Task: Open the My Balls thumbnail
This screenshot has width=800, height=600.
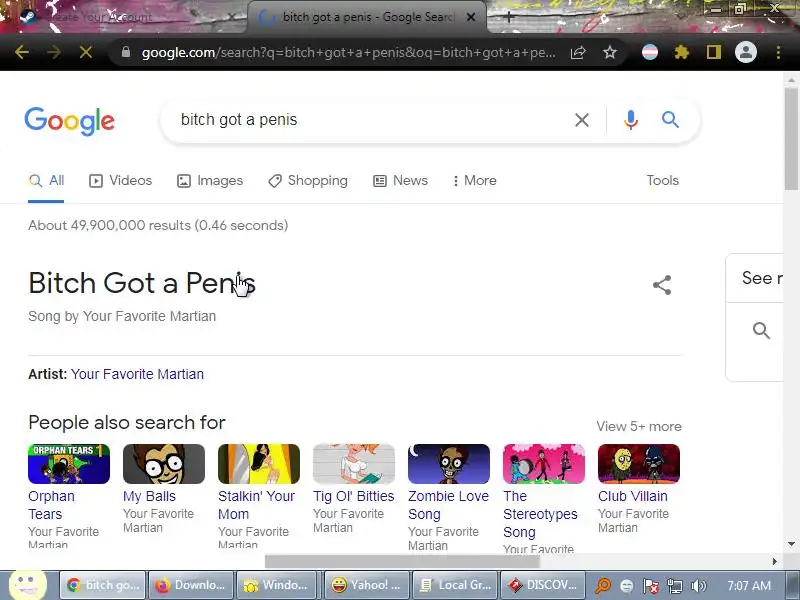Action: click(164, 464)
